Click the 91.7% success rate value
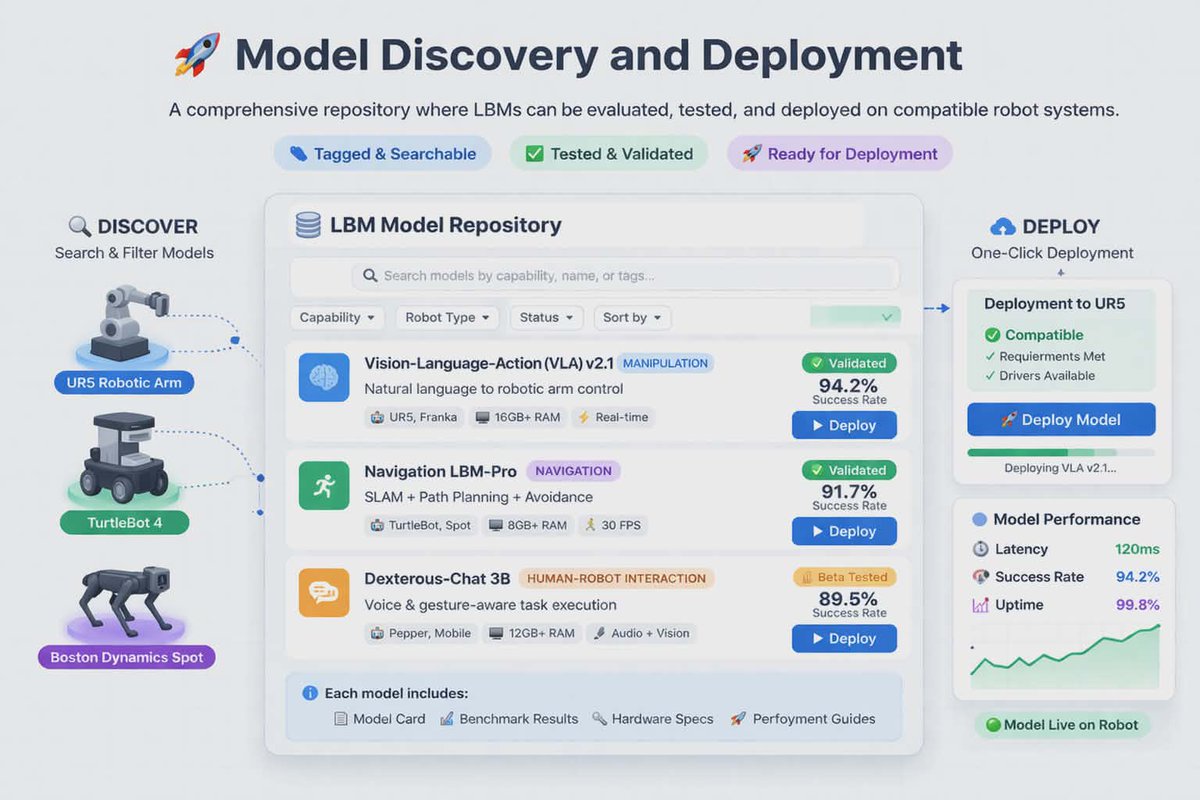1200x800 pixels. [x=848, y=491]
